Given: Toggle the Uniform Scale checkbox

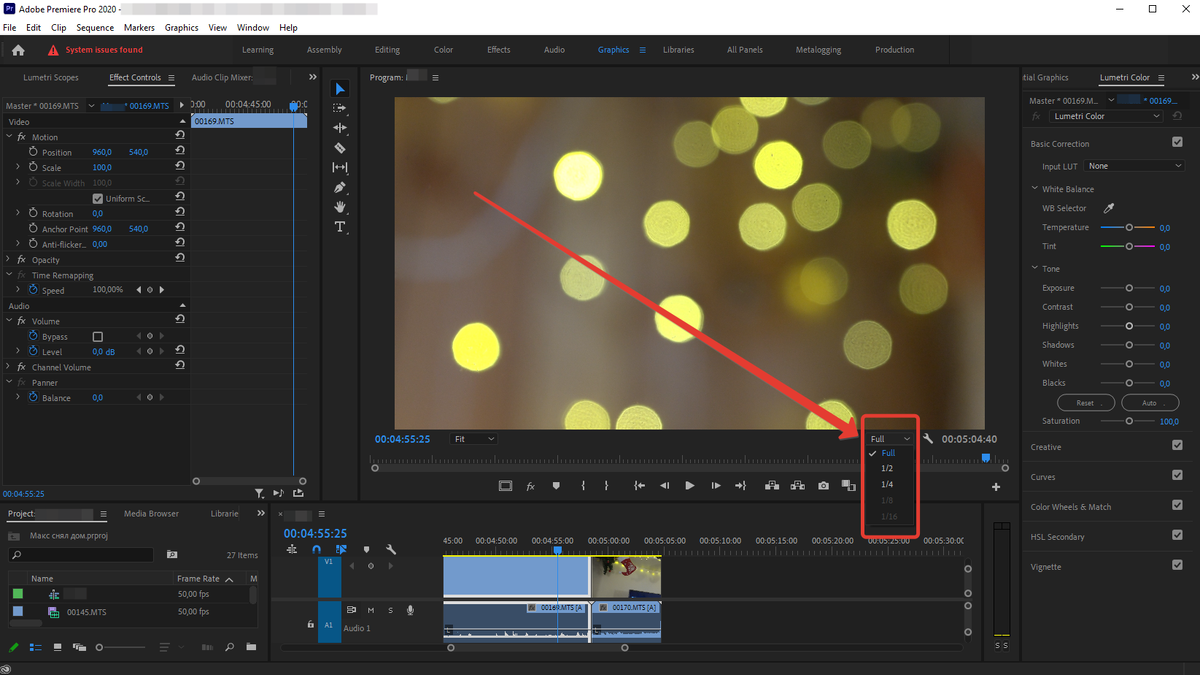Looking at the screenshot, I should (x=98, y=198).
